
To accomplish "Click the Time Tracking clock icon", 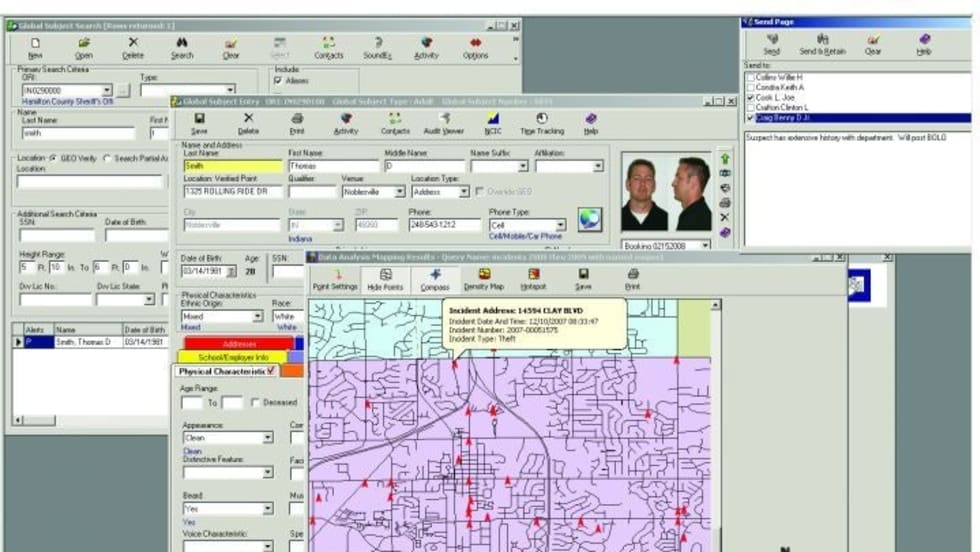I will pyautogui.click(x=541, y=122).
